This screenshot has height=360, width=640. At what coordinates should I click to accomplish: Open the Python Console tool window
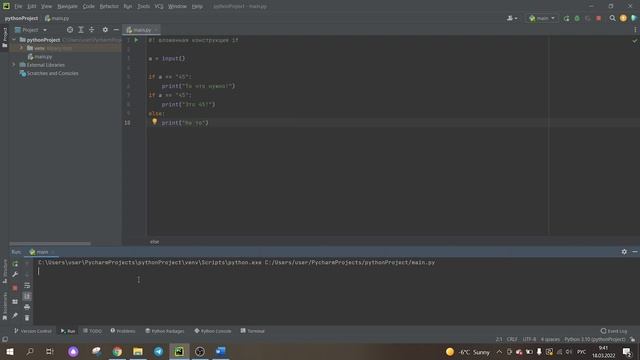pyautogui.click(x=213, y=331)
